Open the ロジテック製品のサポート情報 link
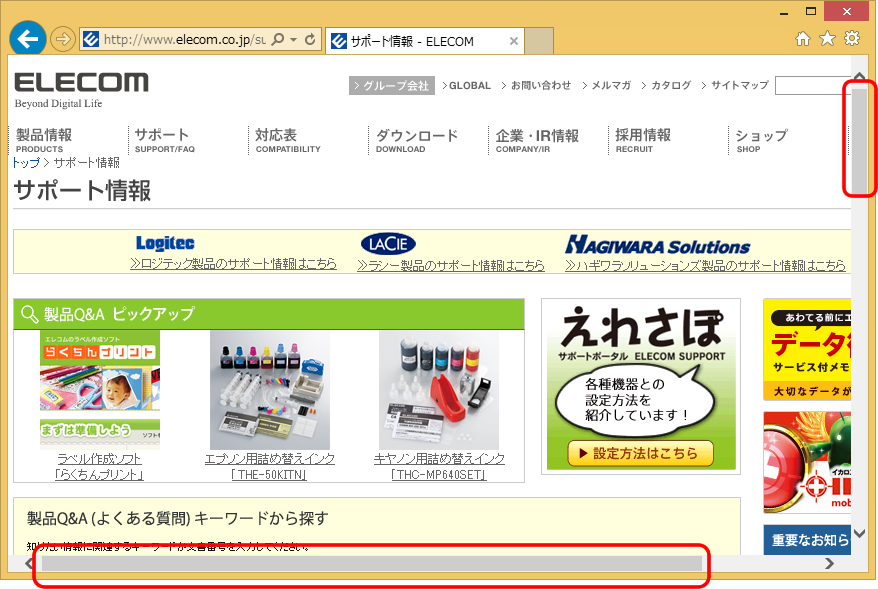878x589 pixels. pyautogui.click(x=233, y=264)
